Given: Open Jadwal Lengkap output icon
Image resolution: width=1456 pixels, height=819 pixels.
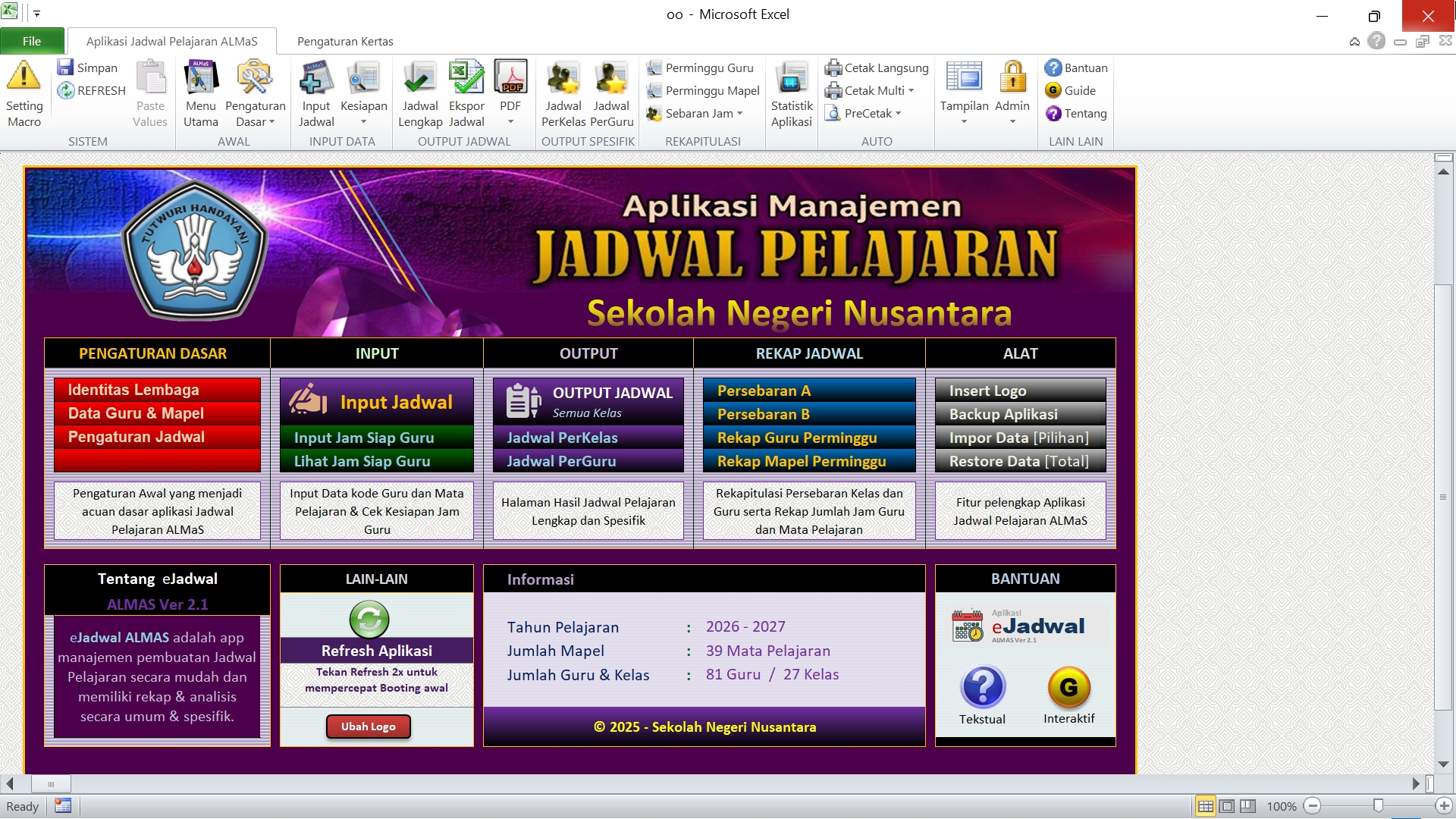Looking at the screenshot, I should coord(419,78).
